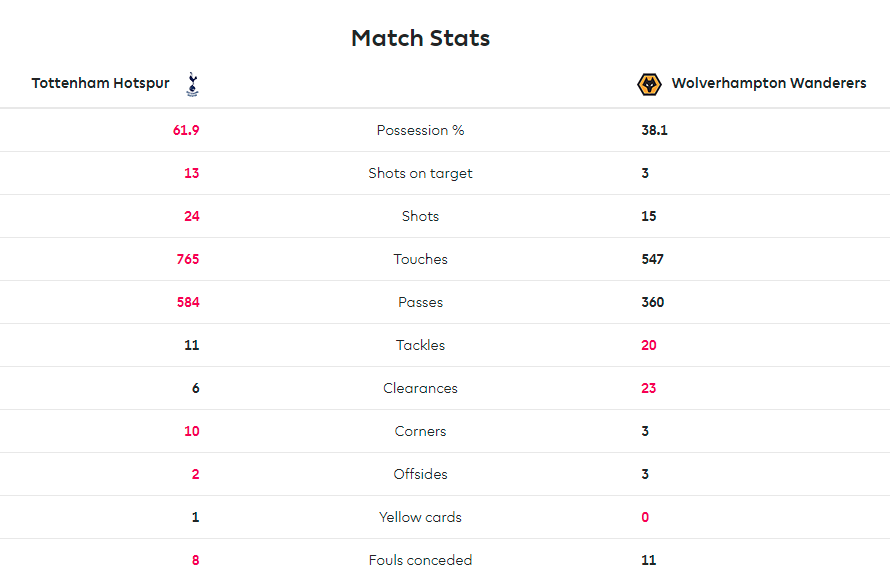Click the Passes stat label
890x577 pixels.
[420, 302]
